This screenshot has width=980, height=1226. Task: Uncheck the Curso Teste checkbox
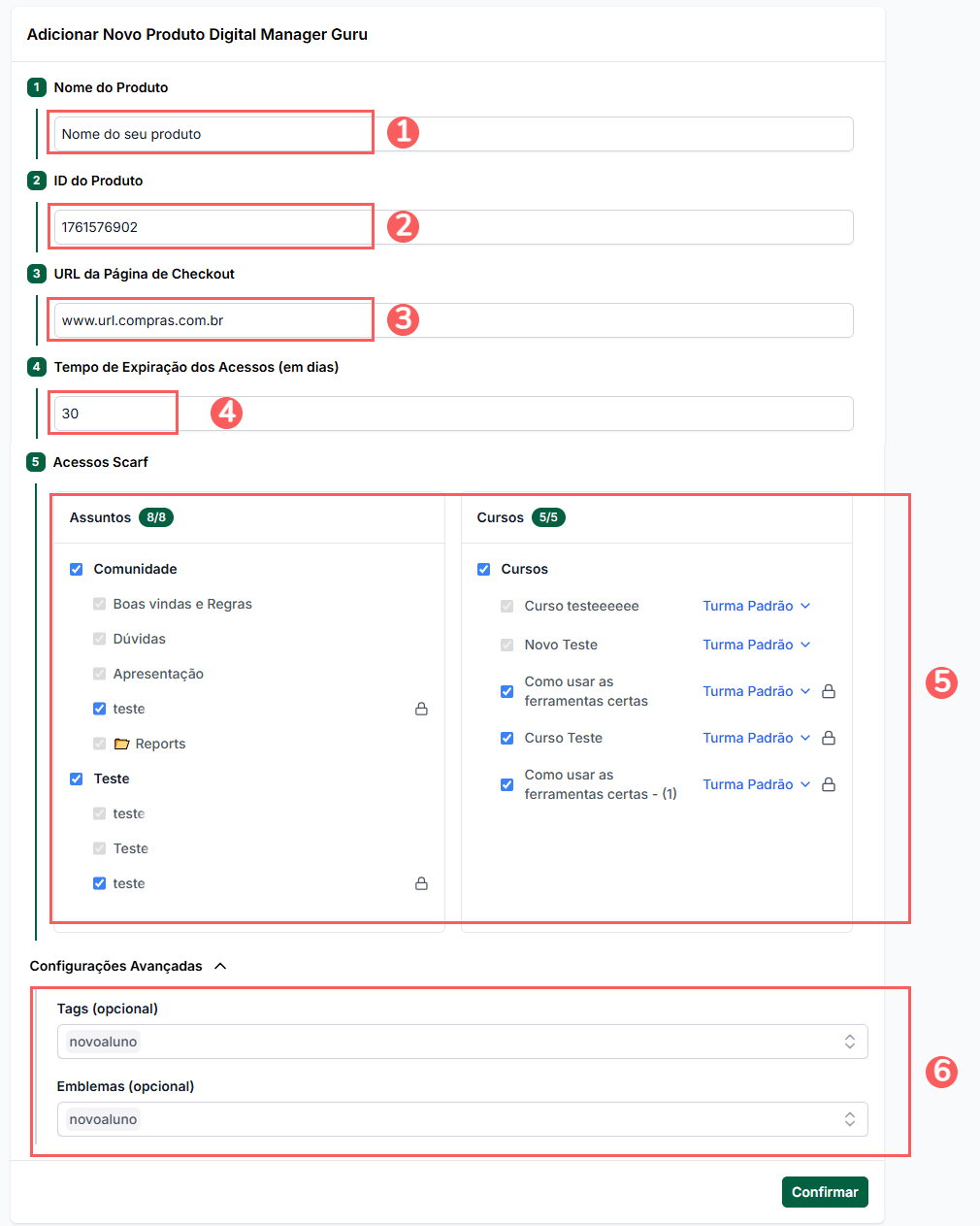[x=506, y=738]
